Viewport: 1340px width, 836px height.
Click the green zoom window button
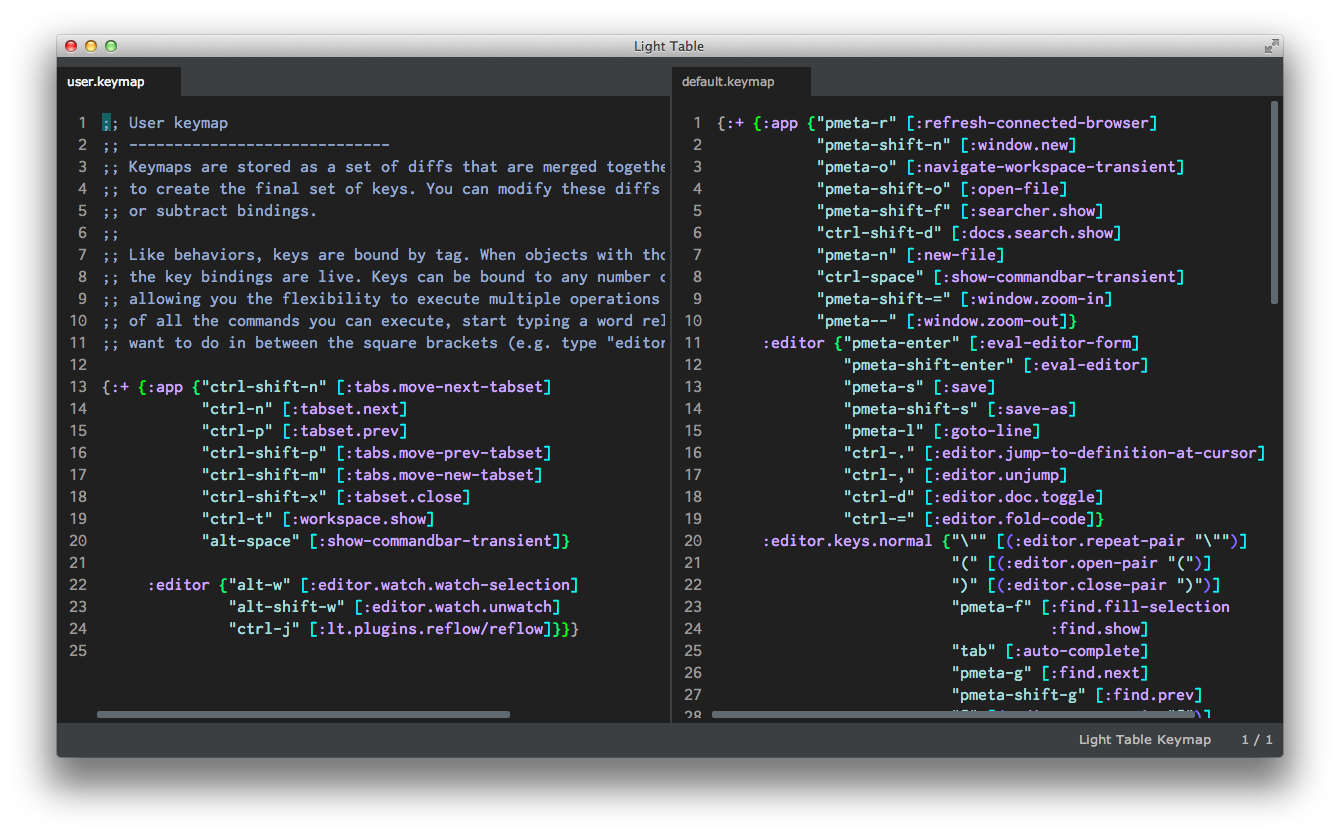(x=111, y=46)
